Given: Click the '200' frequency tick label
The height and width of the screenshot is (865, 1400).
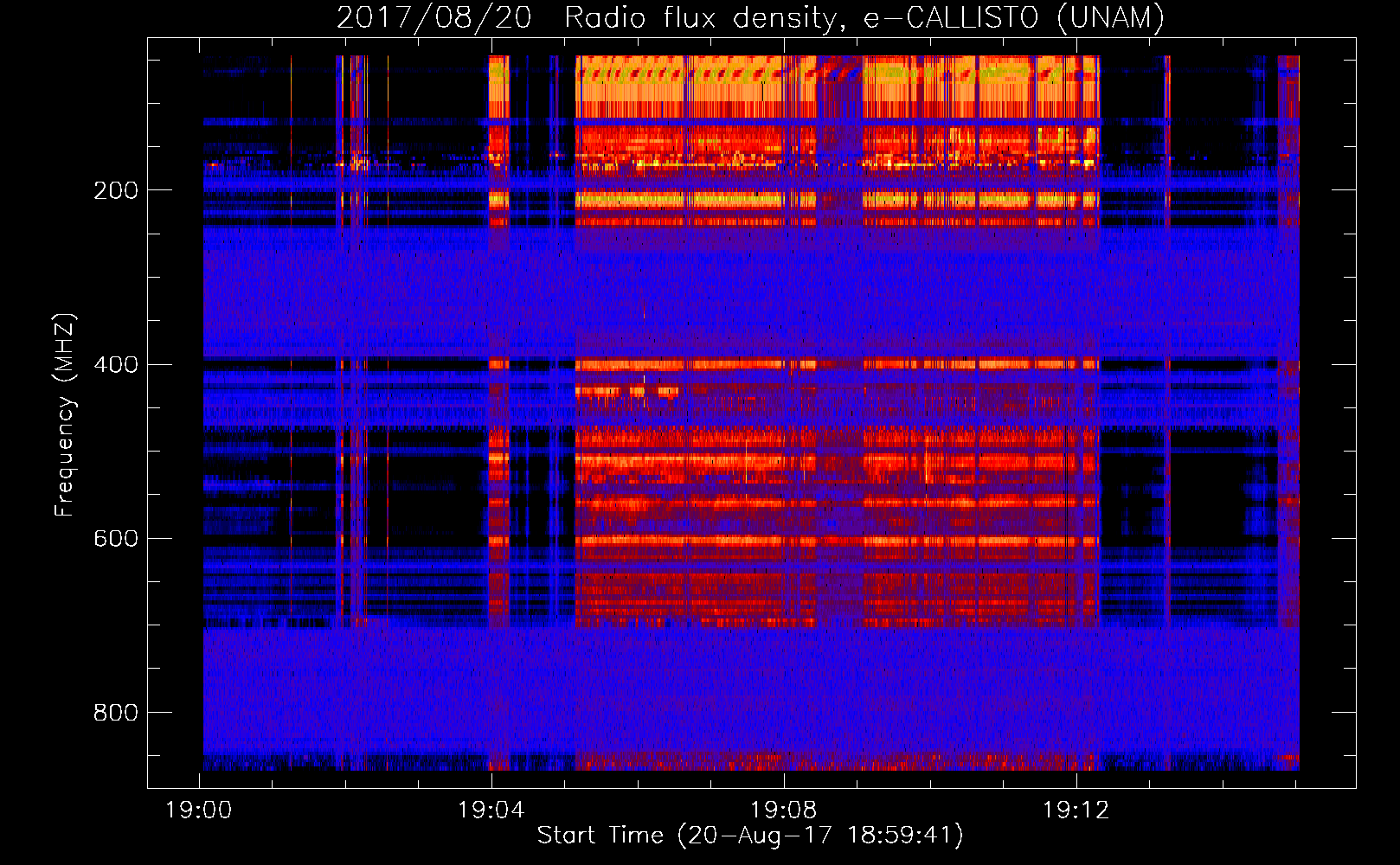Looking at the screenshot, I should pyautogui.click(x=116, y=190).
